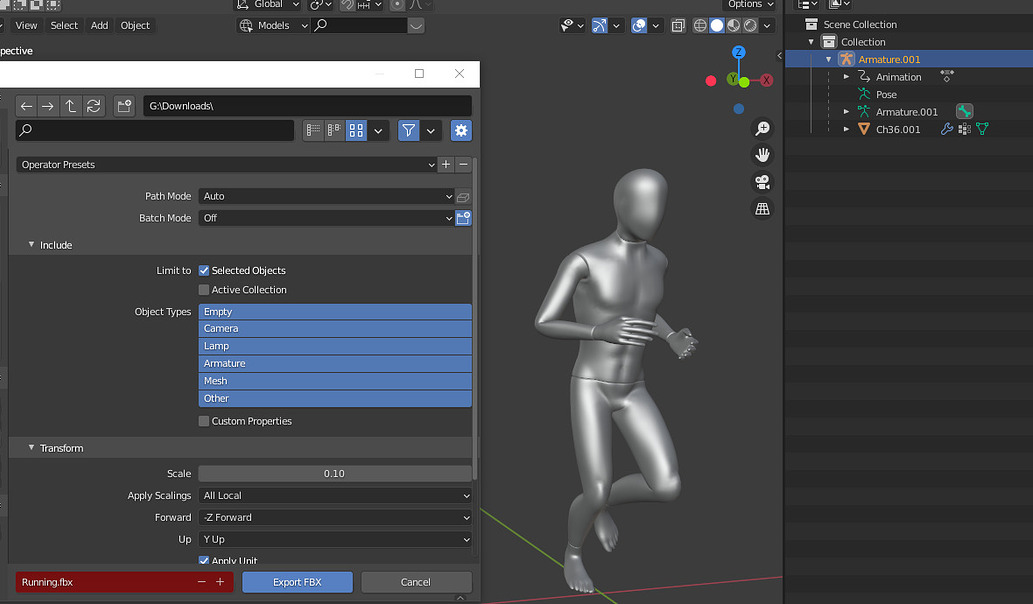Click Export FBX button

point(297,582)
